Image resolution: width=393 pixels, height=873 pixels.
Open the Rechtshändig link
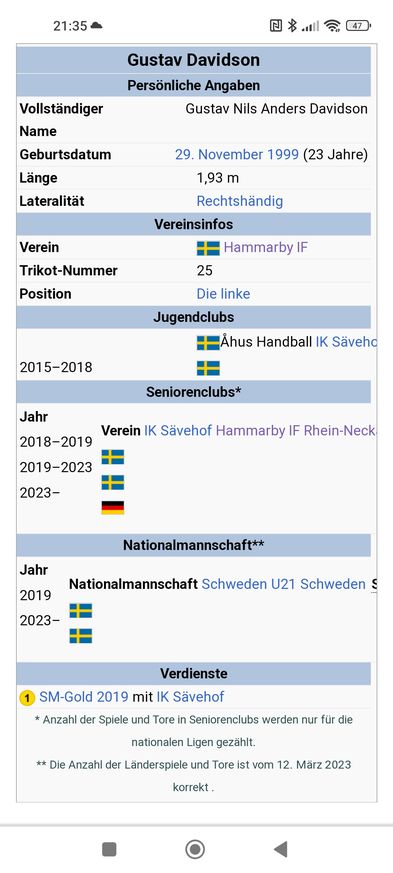click(240, 201)
